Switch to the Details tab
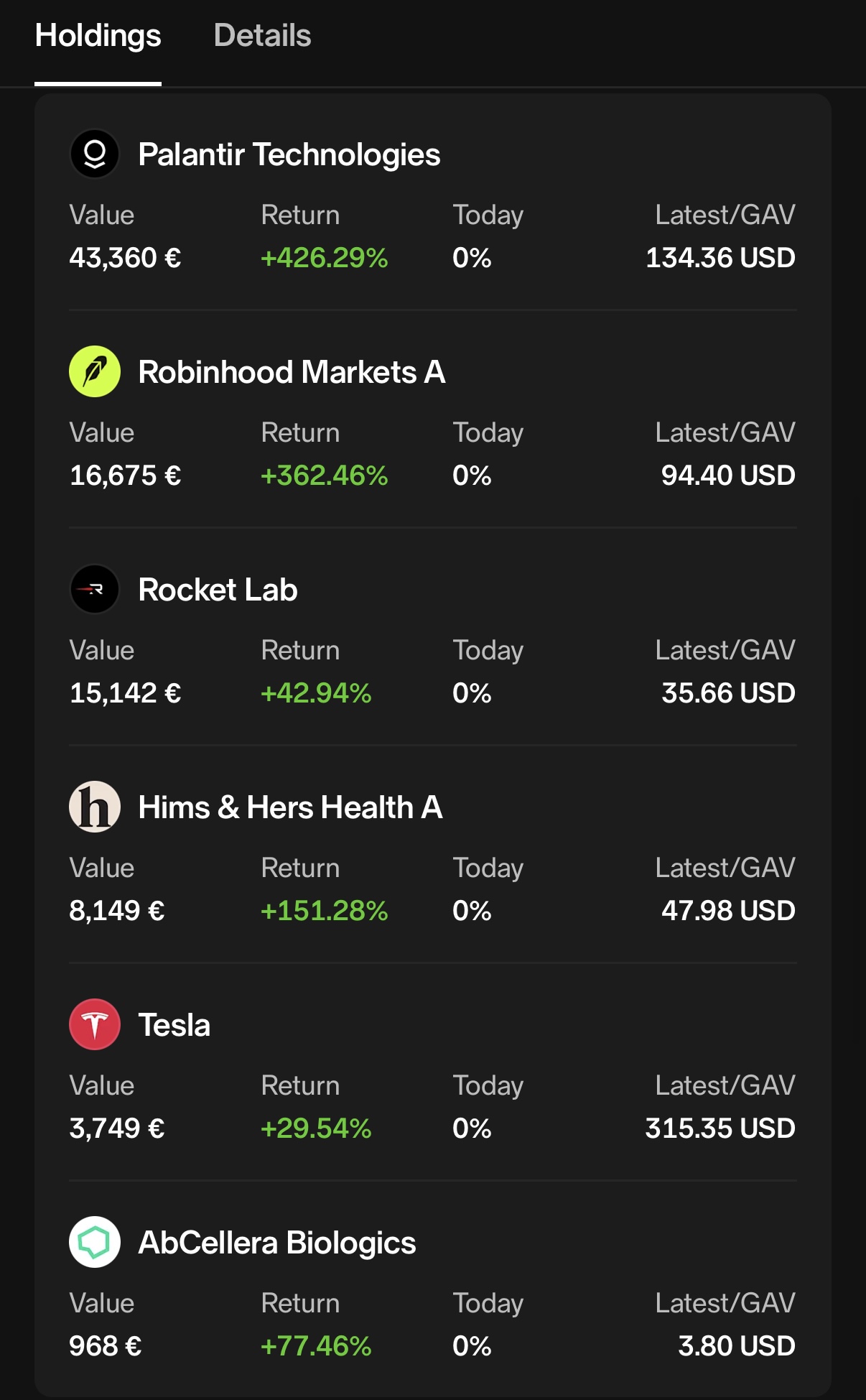This screenshot has height=1400, width=866. 262,36
